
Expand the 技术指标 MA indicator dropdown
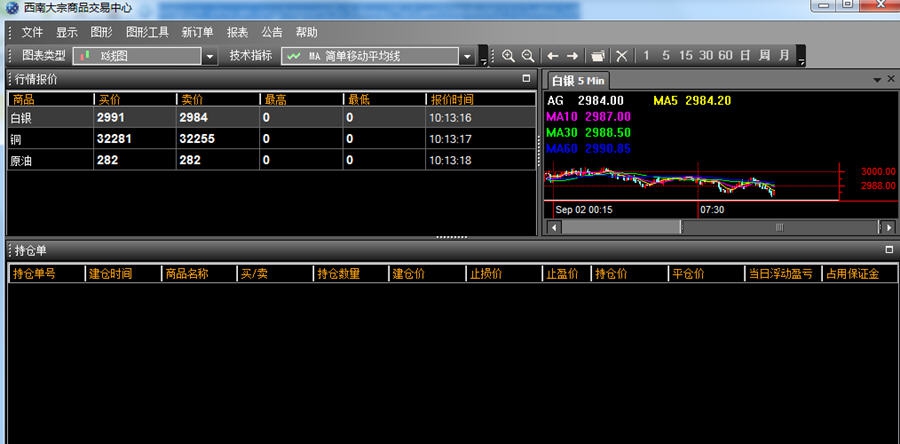point(467,56)
